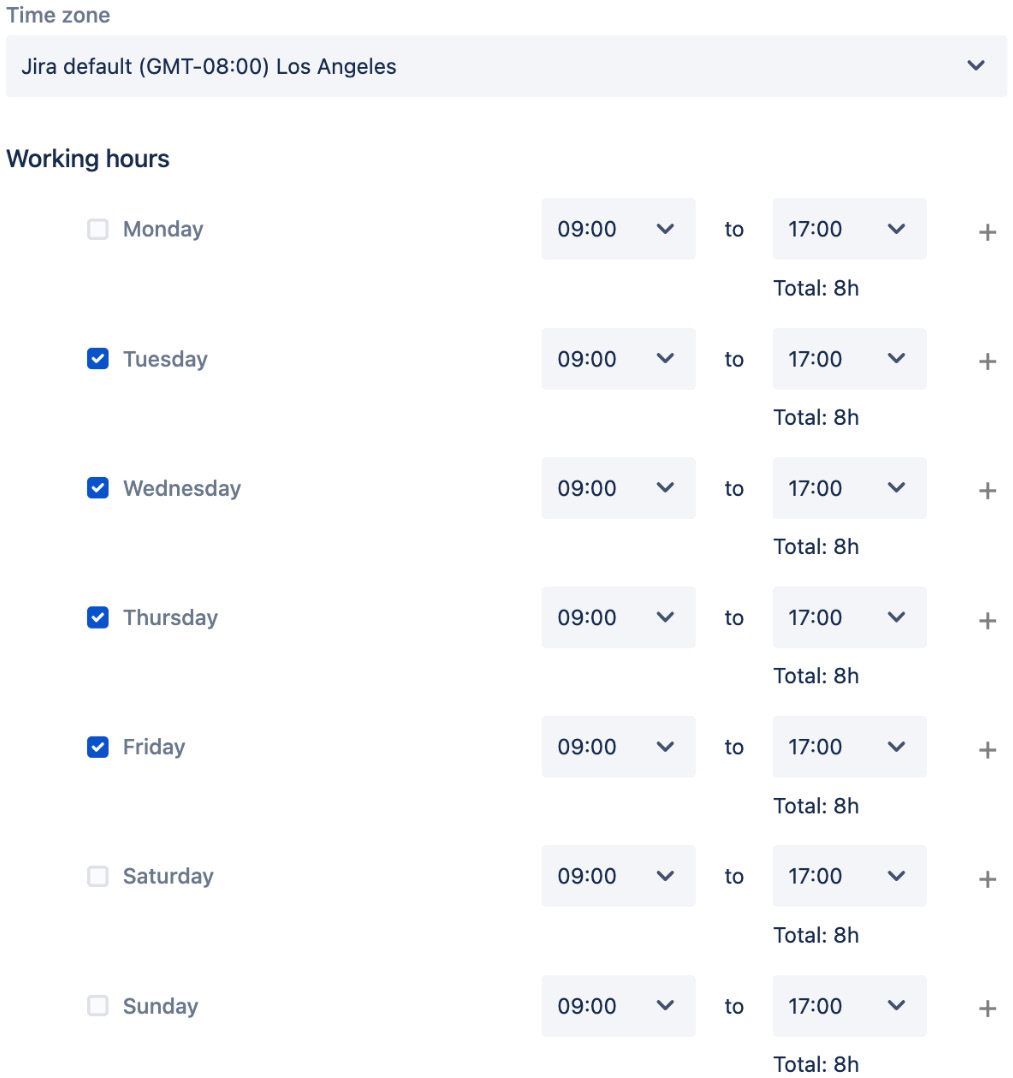Open Thursday's 09:00 start time dropdown
This screenshot has width=1013, height=1078.
point(618,617)
